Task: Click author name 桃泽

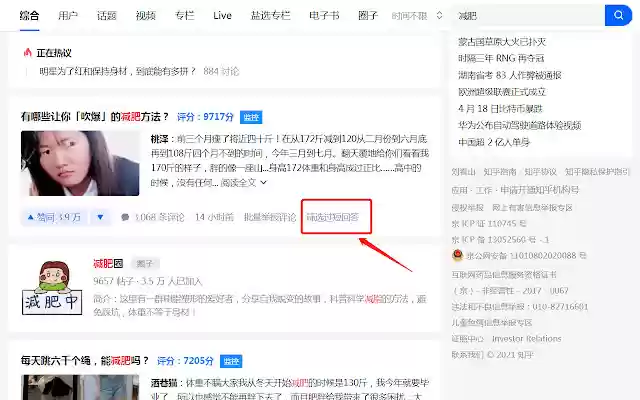Action: coord(159,139)
